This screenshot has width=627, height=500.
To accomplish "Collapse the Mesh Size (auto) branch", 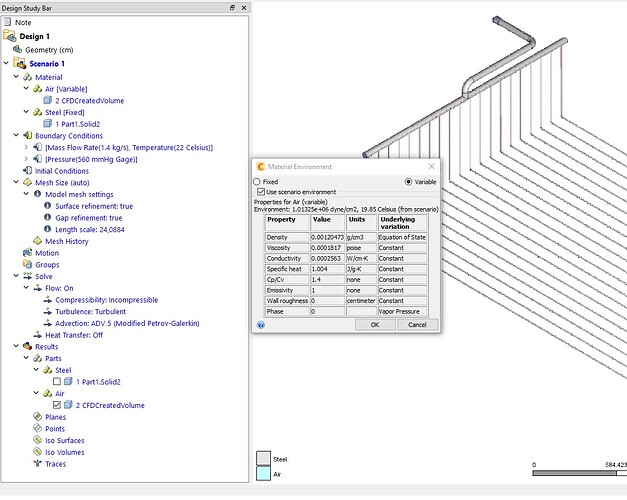I will coord(14,182).
